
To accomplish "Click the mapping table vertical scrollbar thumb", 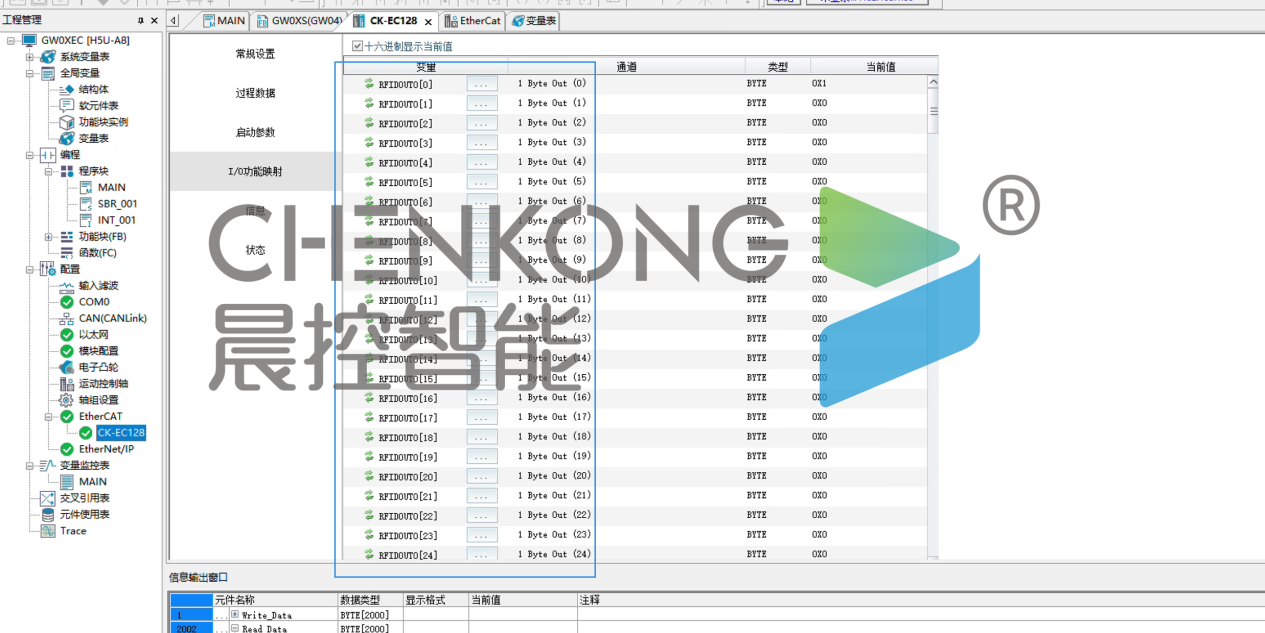I will (934, 112).
